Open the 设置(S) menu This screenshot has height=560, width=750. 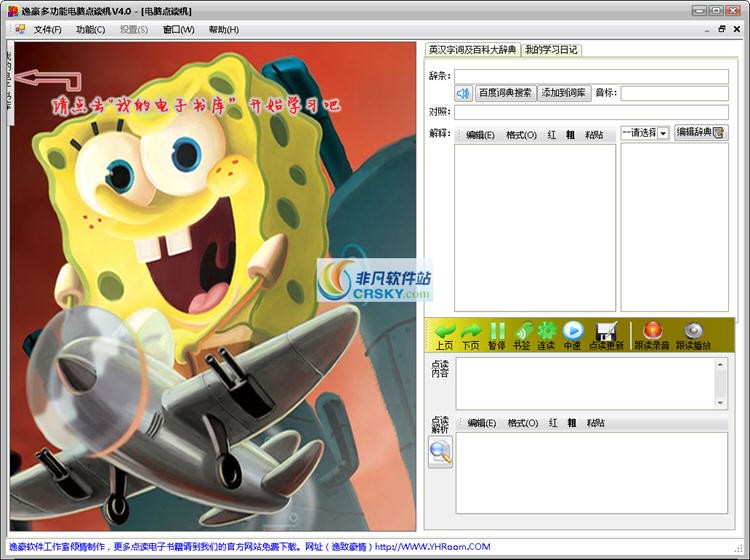click(133, 30)
